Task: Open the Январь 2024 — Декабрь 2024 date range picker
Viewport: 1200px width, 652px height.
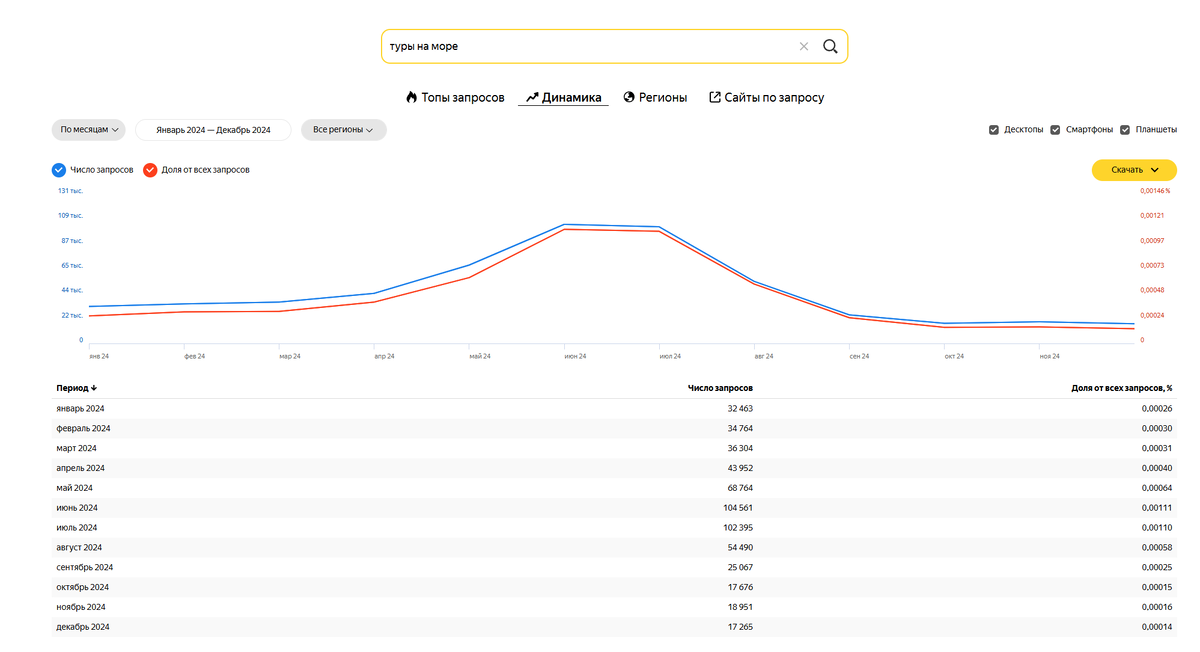Action: (x=213, y=130)
